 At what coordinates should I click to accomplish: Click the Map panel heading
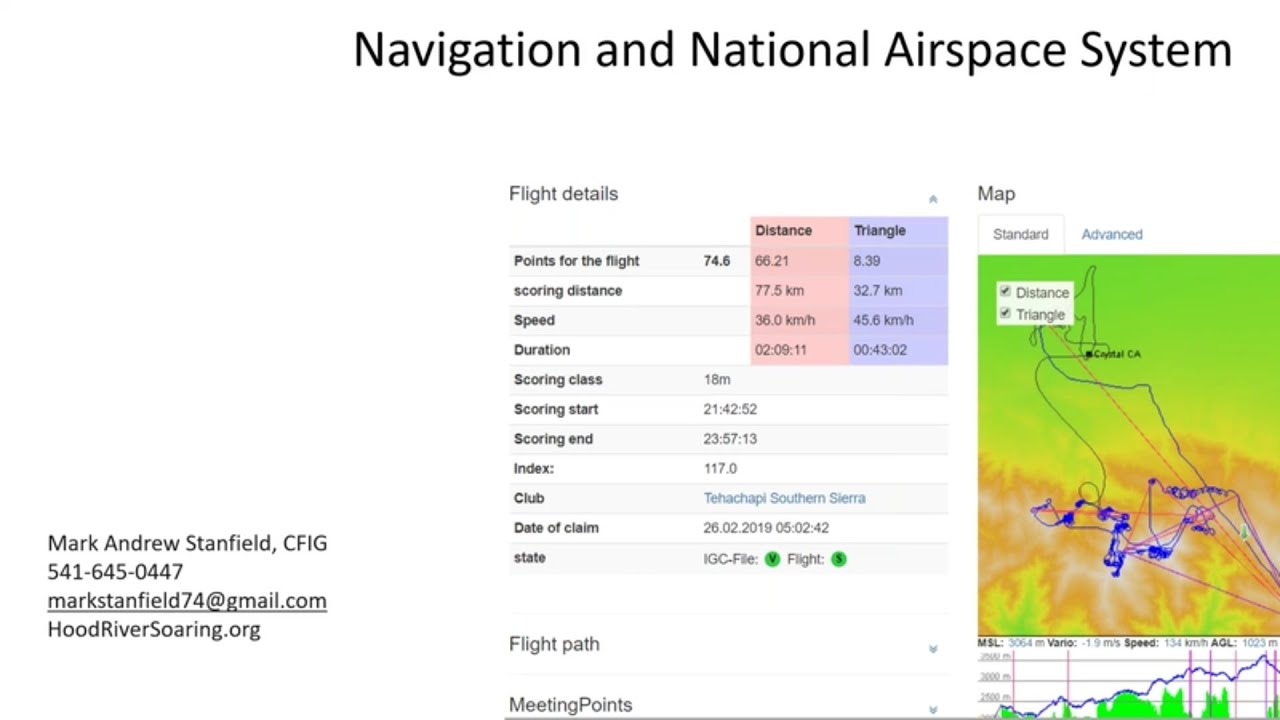coord(996,194)
